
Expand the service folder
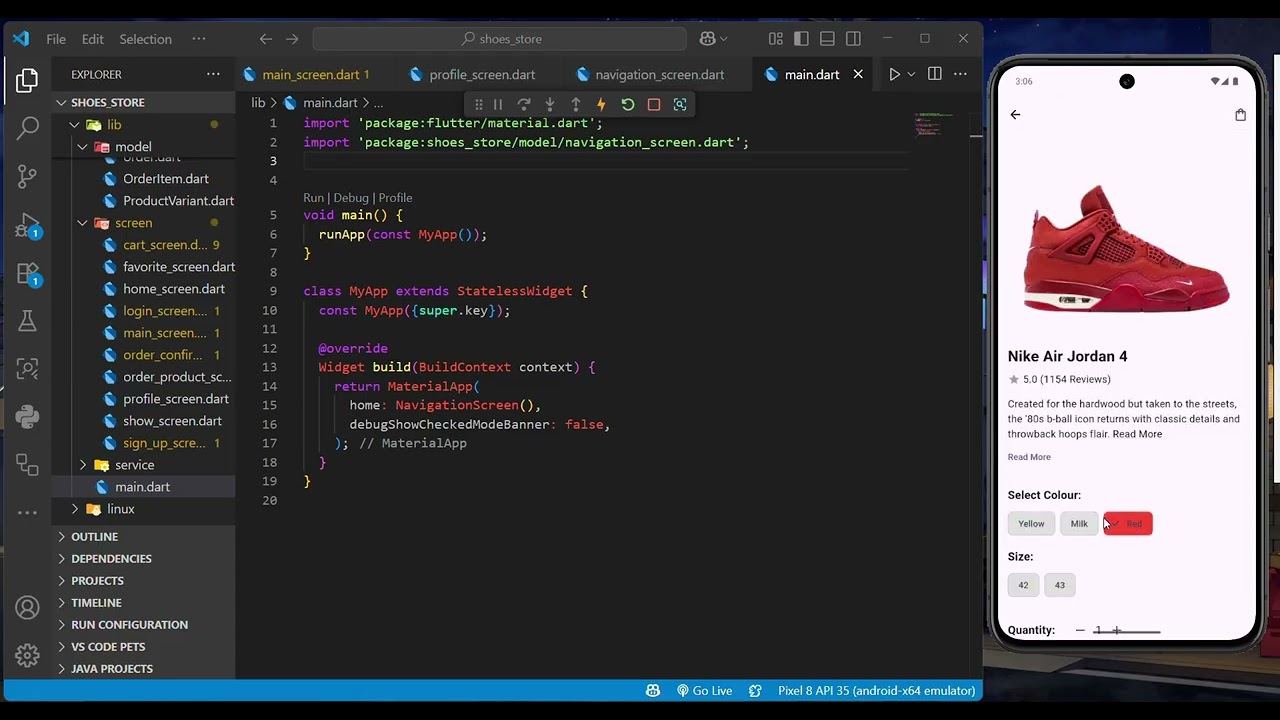[134, 465]
